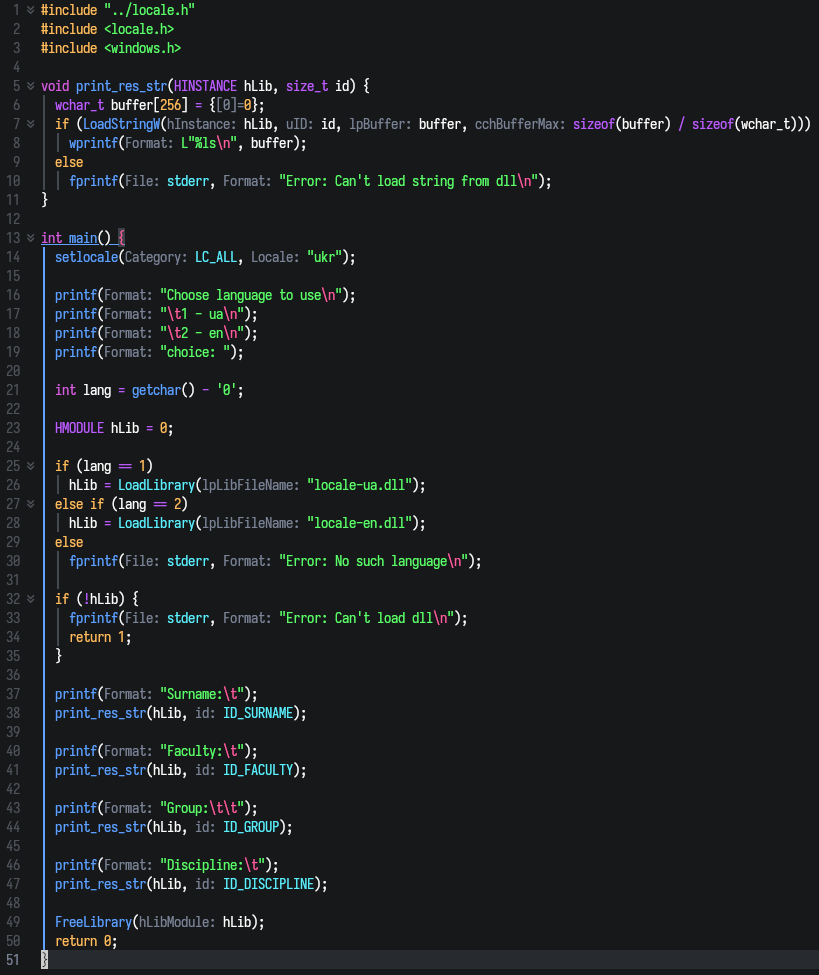The width and height of the screenshot is (819, 975).
Task: Click the "Surname:\t" format string
Action: [202, 694]
